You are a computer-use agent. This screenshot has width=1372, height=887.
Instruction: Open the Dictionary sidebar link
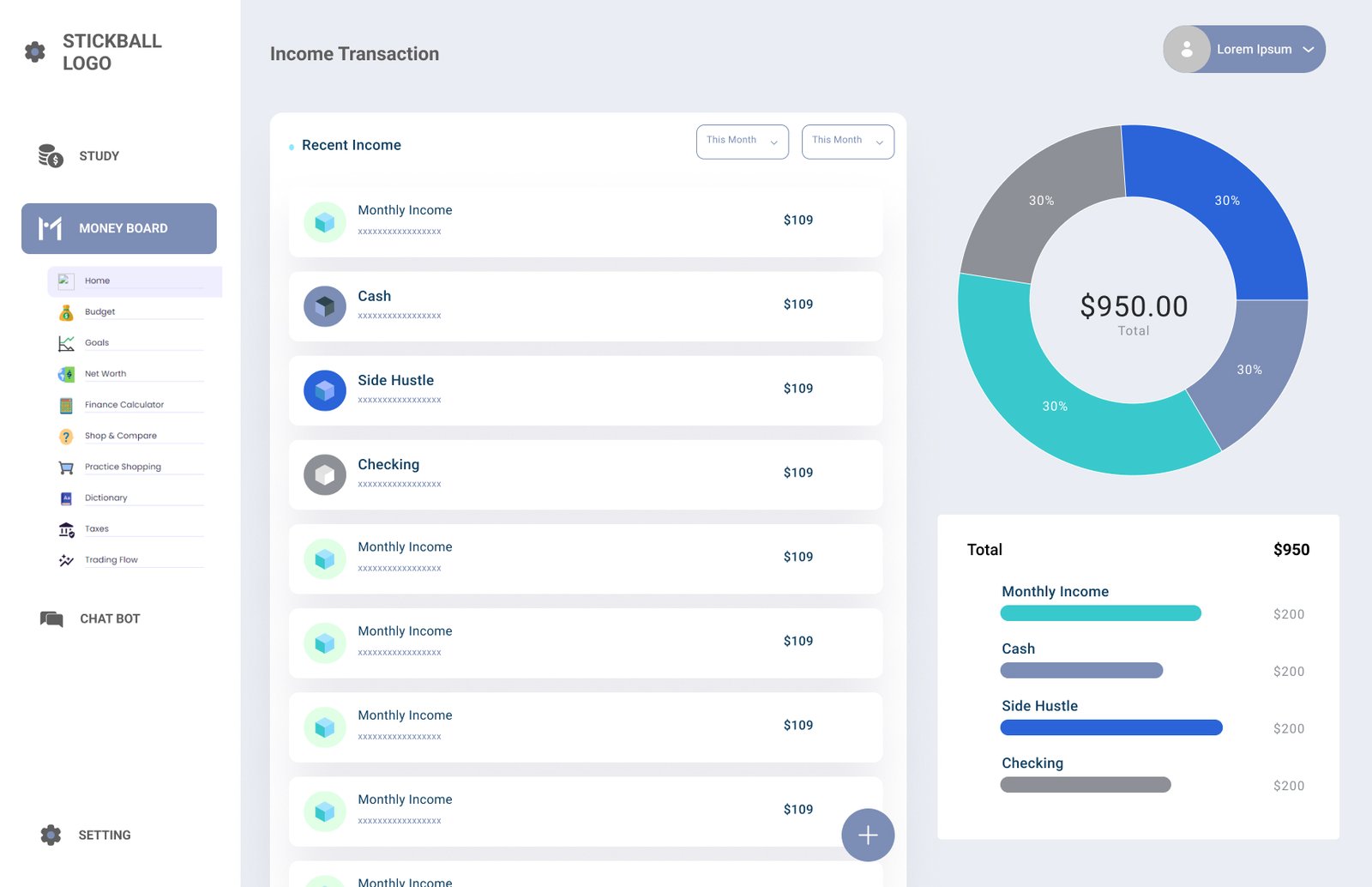[106, 498]
